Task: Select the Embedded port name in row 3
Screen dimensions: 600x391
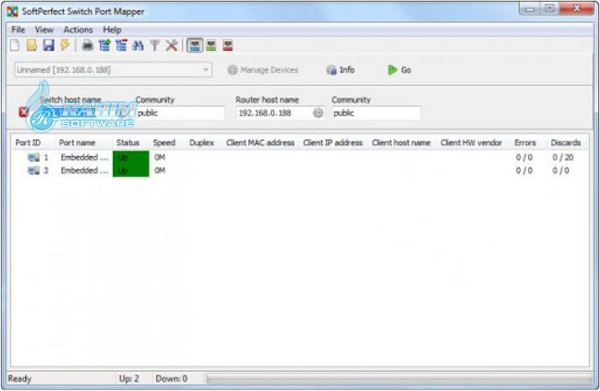Action: [84, 170]
